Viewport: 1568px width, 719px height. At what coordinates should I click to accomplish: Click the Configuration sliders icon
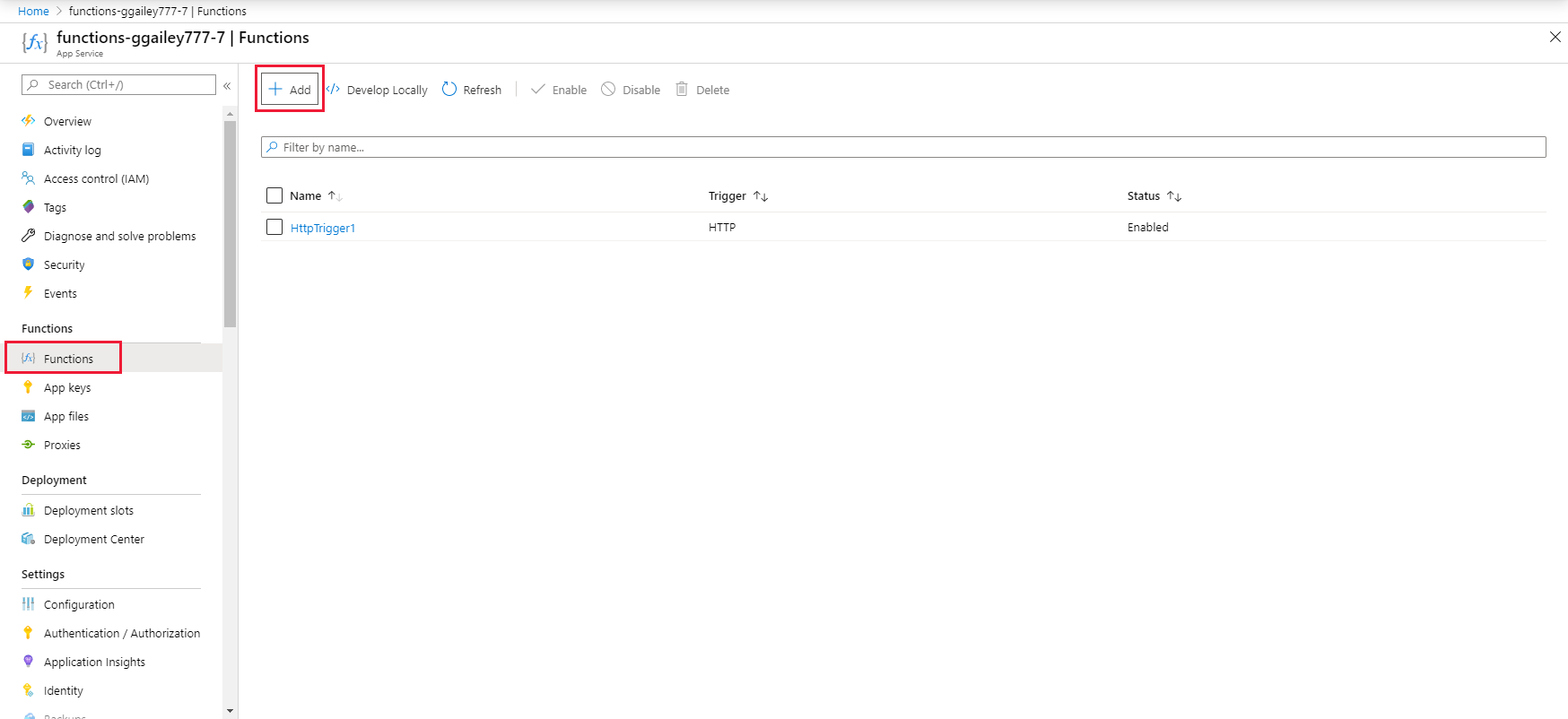[29, 604]
